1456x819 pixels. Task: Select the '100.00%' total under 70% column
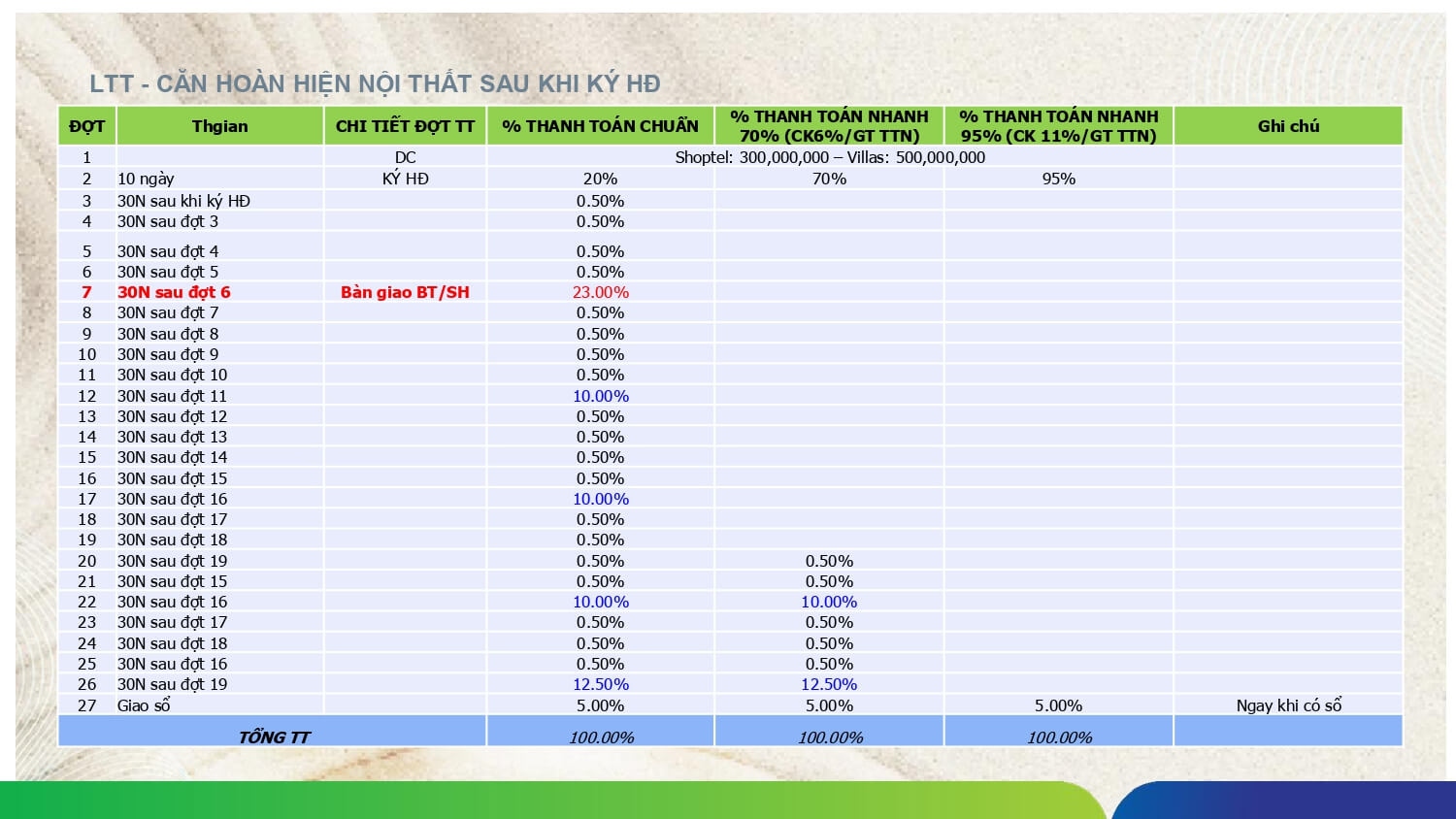(829, 737)
